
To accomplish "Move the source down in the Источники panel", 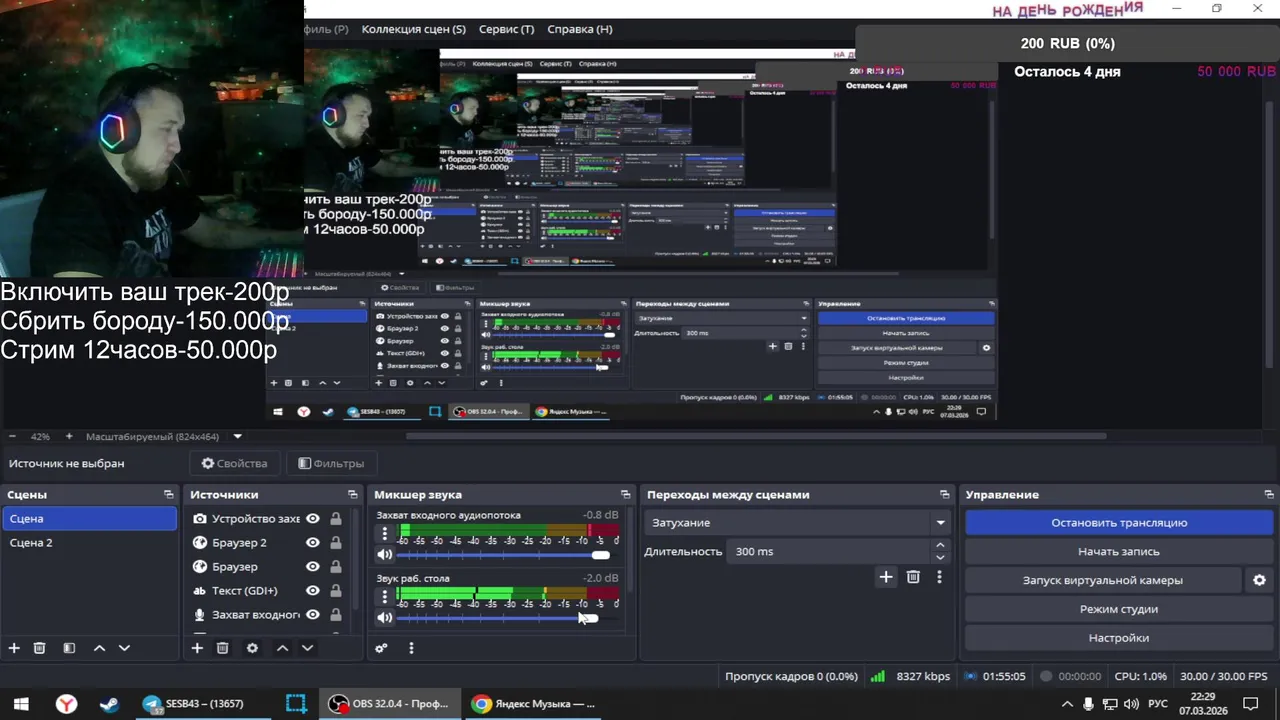I will [307, 648].
